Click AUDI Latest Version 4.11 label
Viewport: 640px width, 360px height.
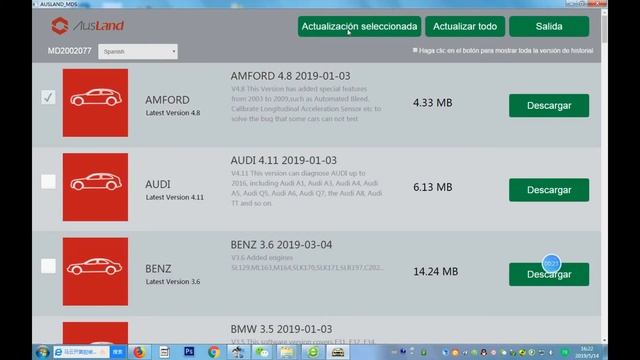click(174, 197)
